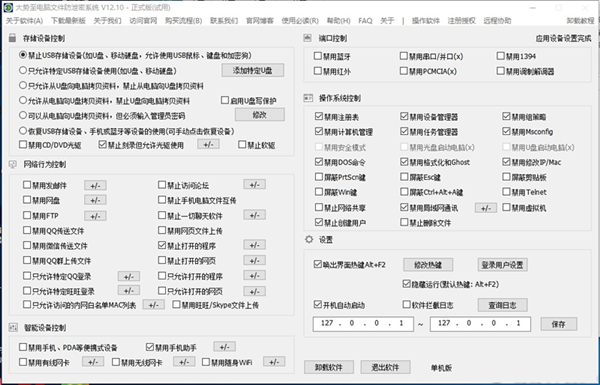Open 购买流程(B) menu
This screenshot has height=385, width=600.
[184, 21]
